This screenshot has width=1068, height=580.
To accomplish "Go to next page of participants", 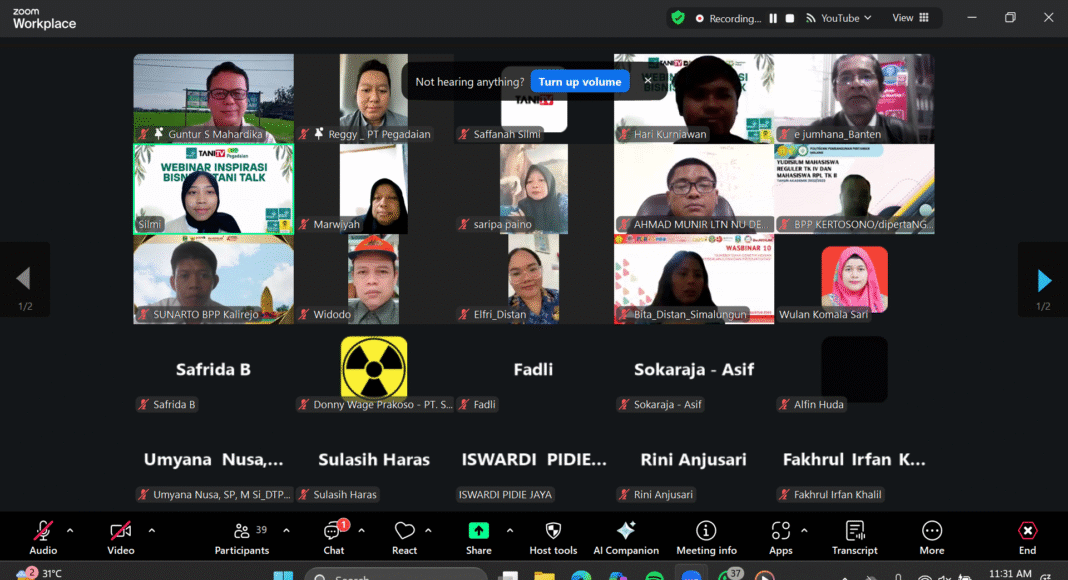I will coord(1043,280).
